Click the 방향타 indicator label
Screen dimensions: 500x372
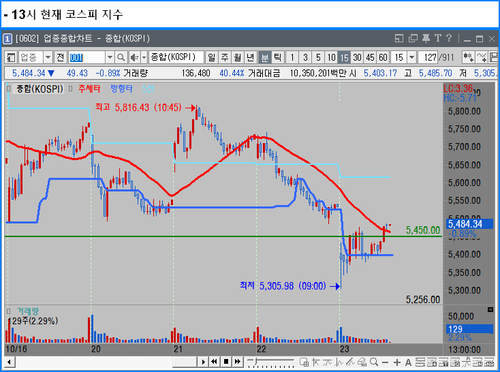click(x=122, y=89)
